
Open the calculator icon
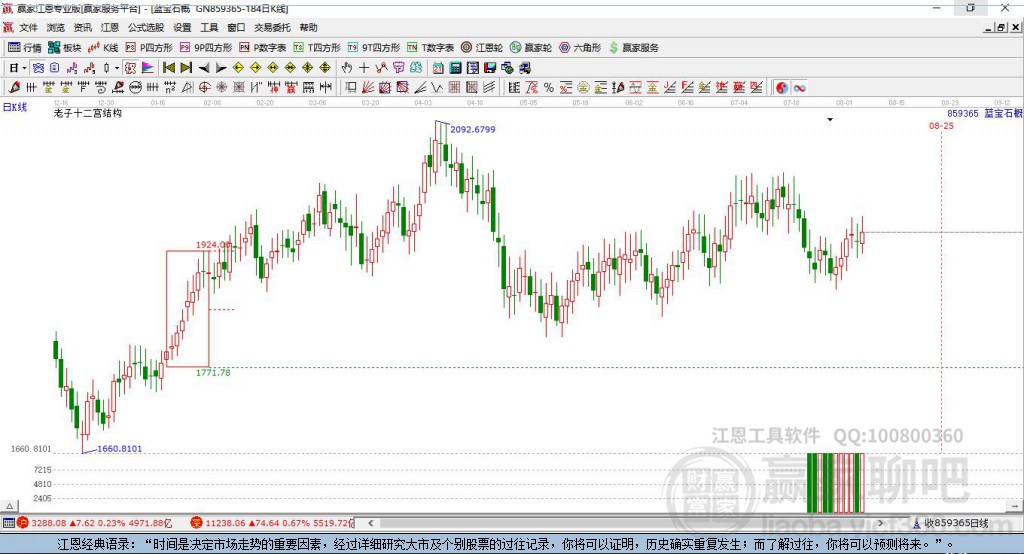(x=455, y=68)
